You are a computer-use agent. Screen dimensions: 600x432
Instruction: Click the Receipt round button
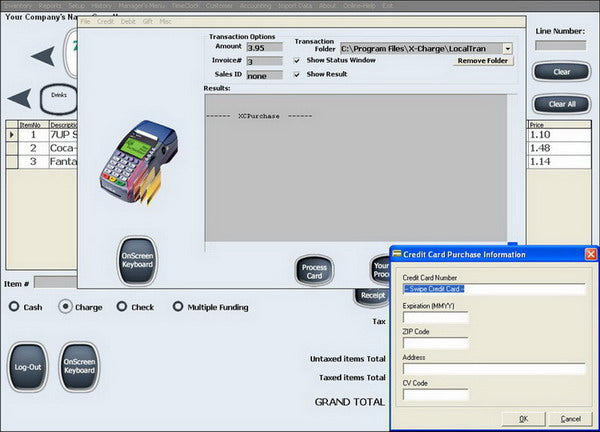coord(372,296)
